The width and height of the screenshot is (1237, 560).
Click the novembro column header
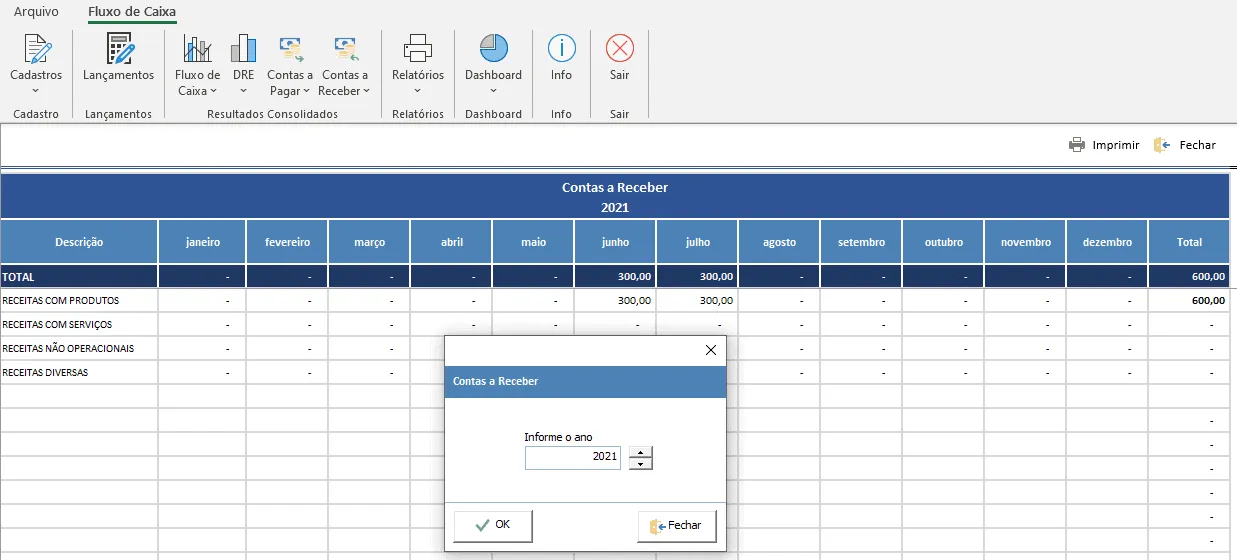(x=1025, y=242)
